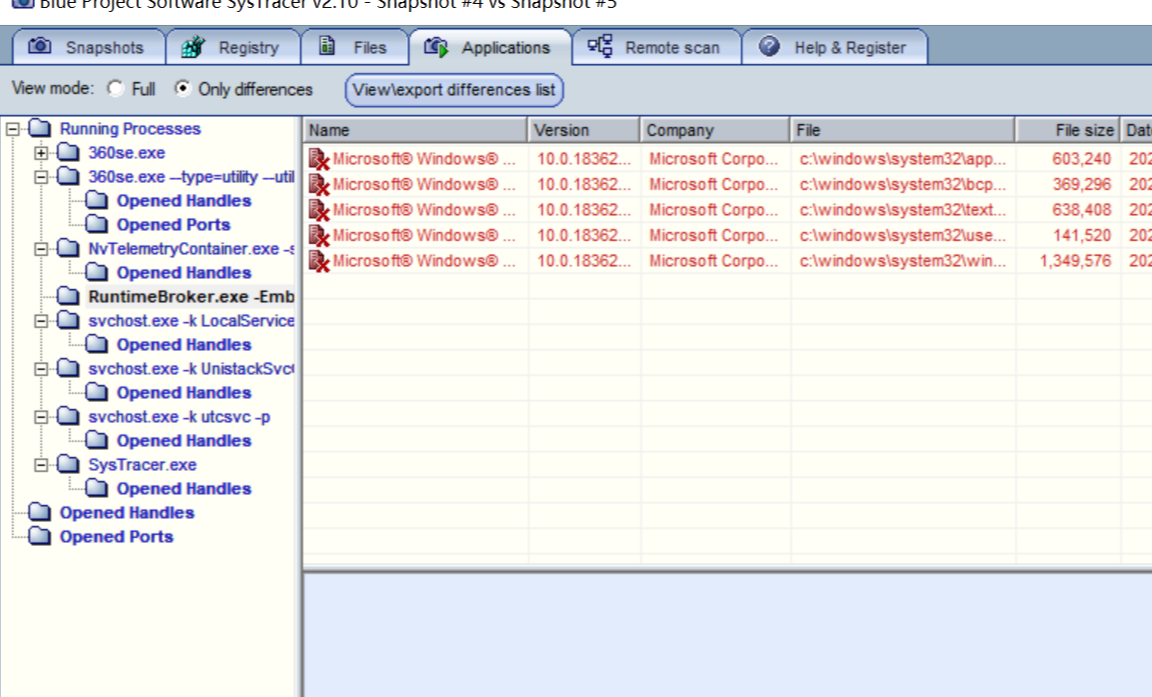
Task: Click the Opened Ports folder icon under 360se.exe utility
Action: coord(97,225)
